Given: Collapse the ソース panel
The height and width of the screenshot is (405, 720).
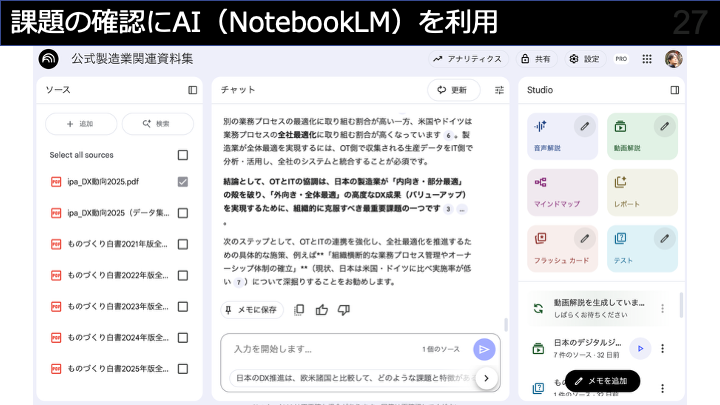Looking at the screenshot, I should tap(192, 90).
